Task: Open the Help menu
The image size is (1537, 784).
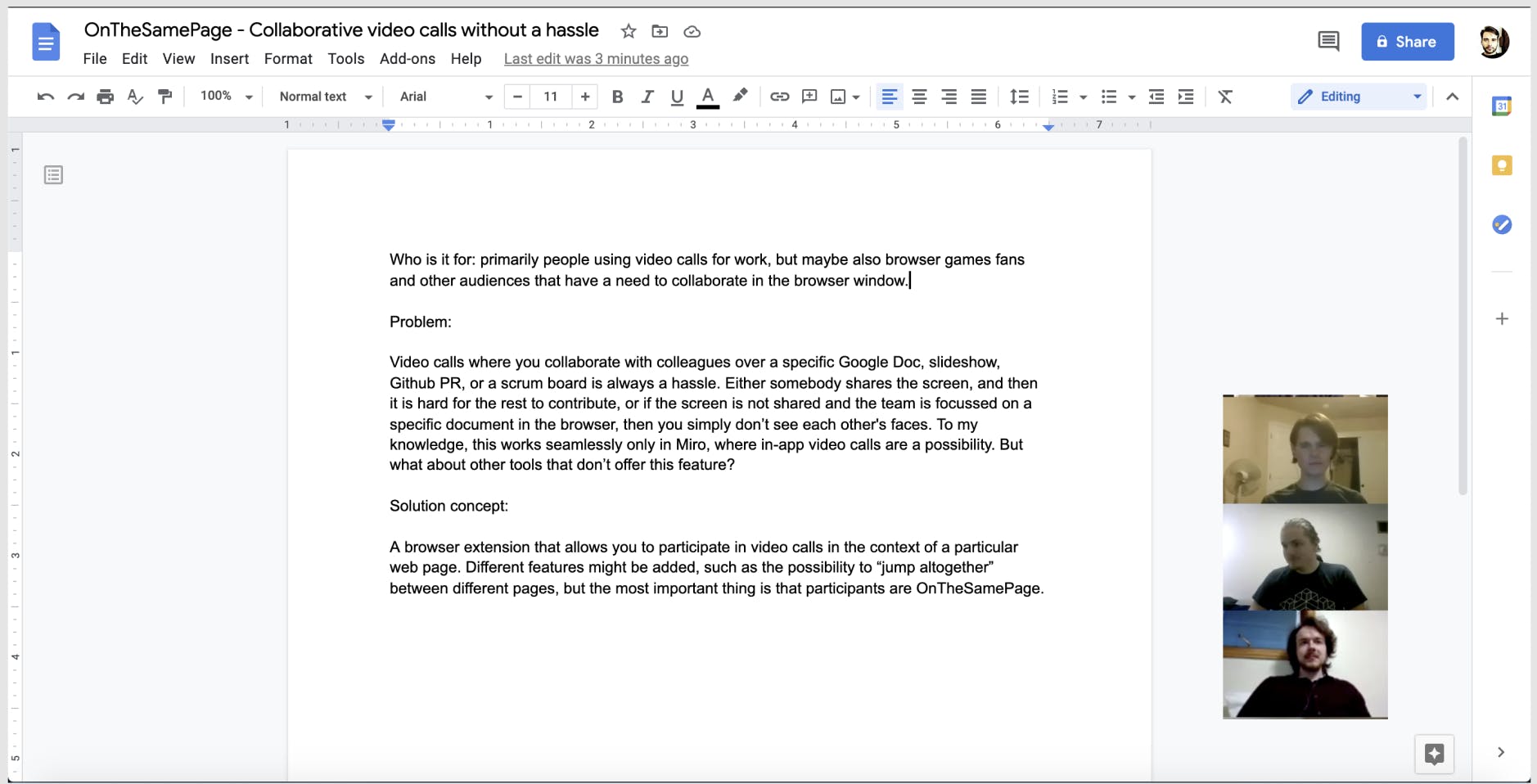Action: [466, 59]
